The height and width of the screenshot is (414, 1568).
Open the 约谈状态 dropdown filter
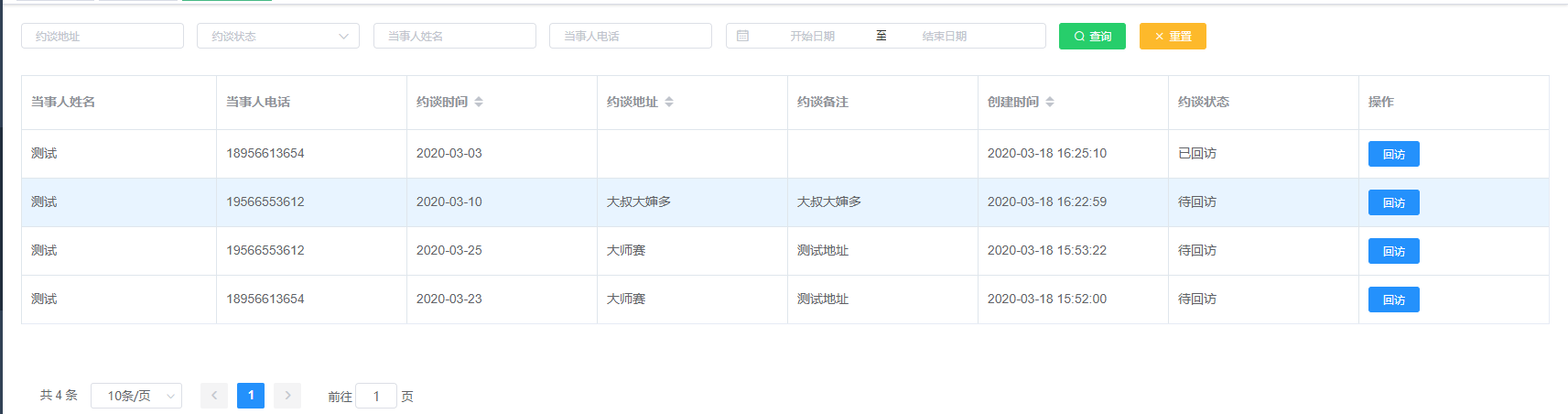278,36
